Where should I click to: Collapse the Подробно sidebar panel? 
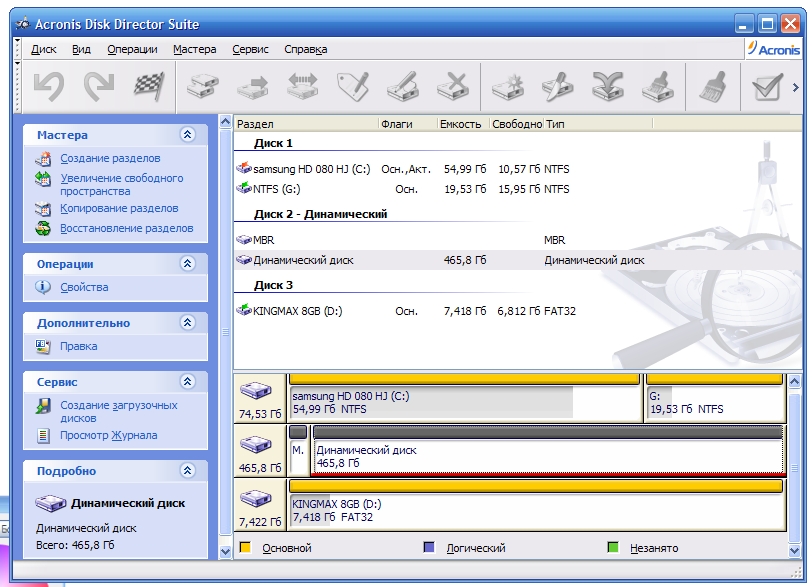187,471
